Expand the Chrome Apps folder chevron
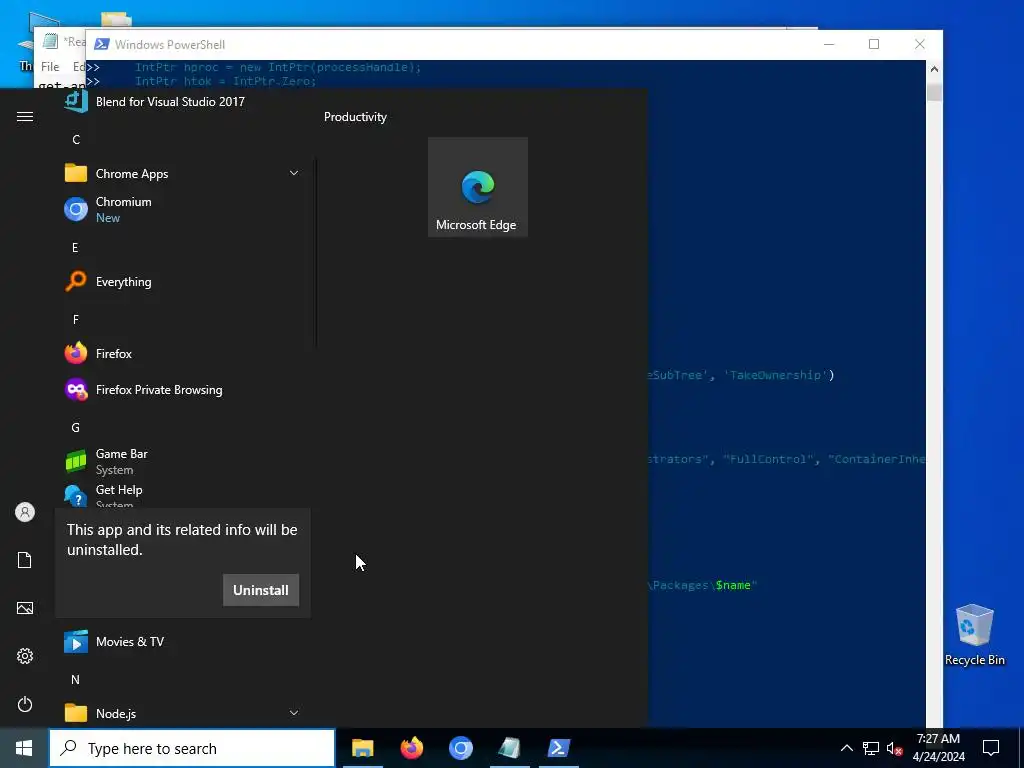The width and height of the screenshot is (1024, 768). 294,174
